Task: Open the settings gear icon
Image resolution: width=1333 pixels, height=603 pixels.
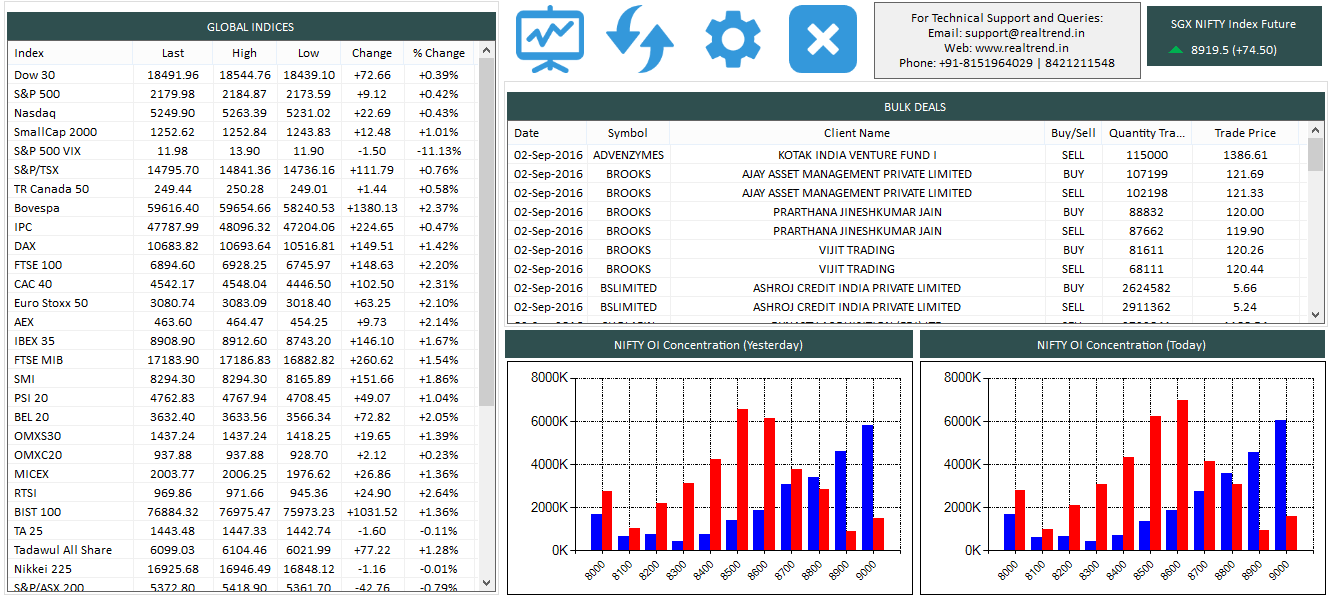Action: point(731,38)
